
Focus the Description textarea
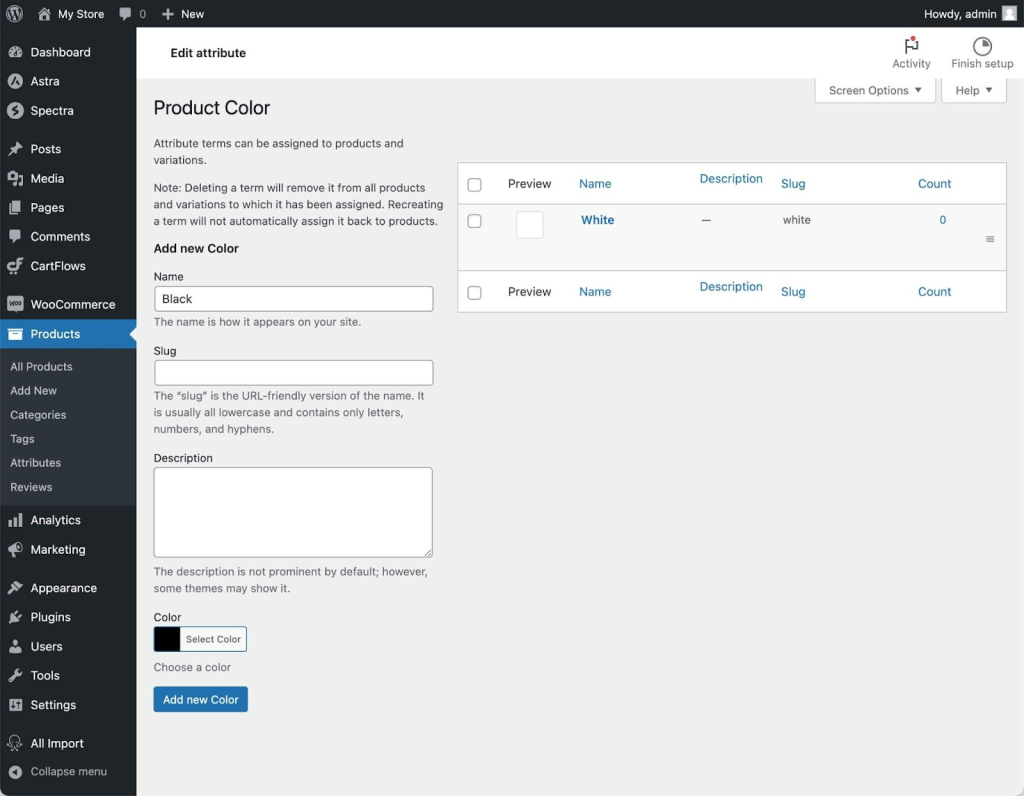point(293,512)
